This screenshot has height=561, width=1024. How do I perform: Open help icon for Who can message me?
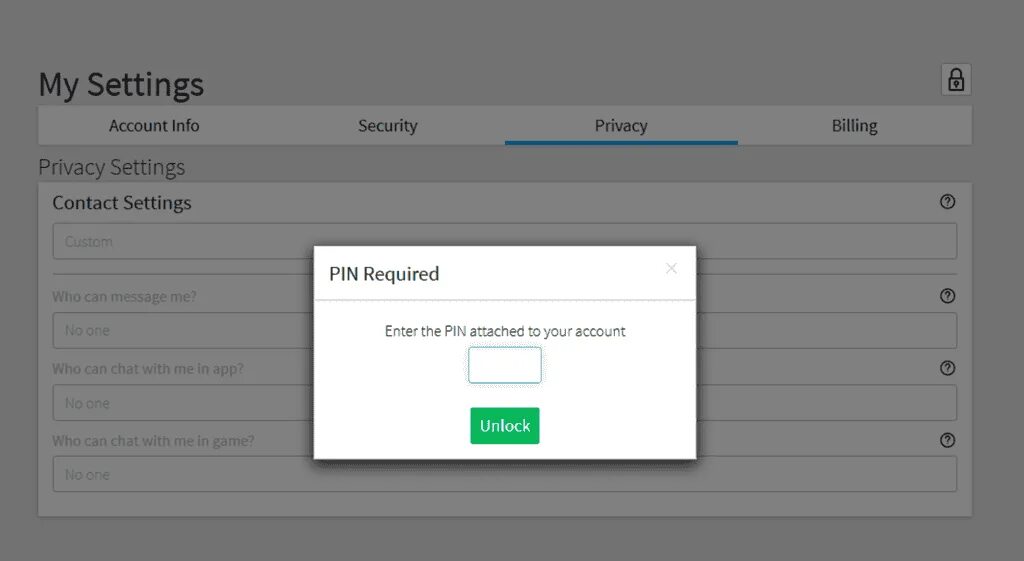(948, 297)
